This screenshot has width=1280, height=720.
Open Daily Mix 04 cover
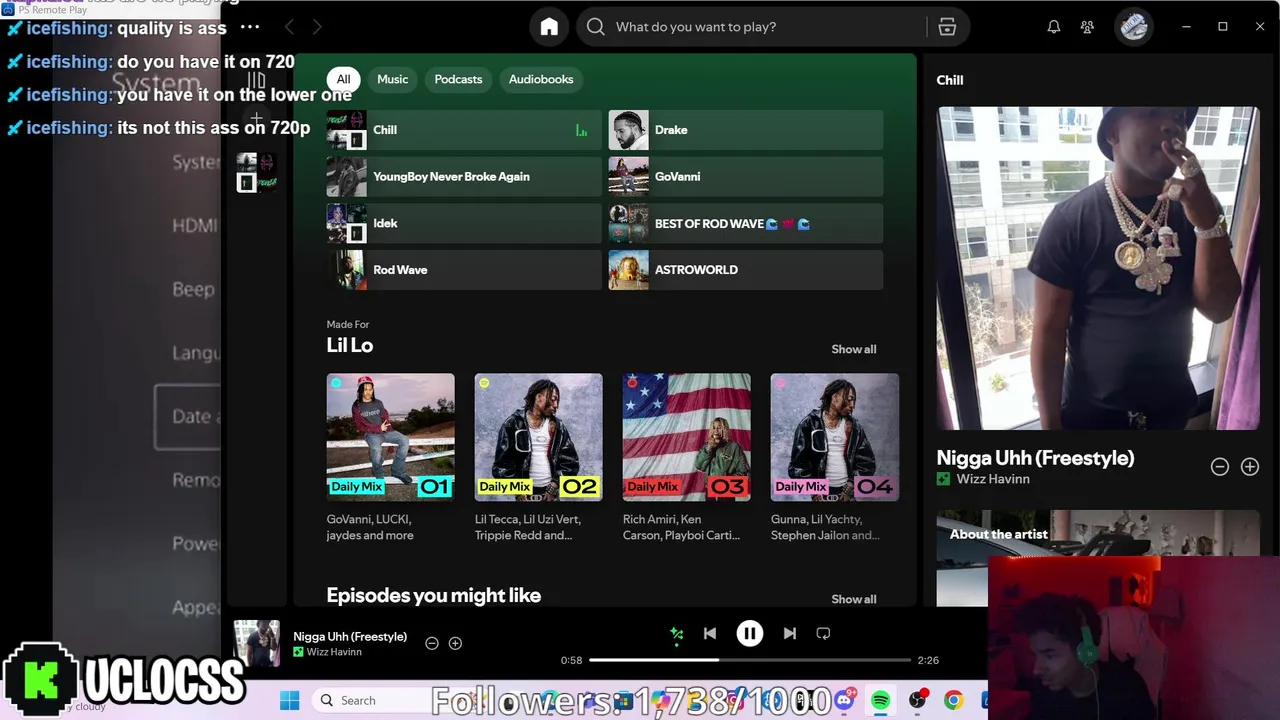835,437
